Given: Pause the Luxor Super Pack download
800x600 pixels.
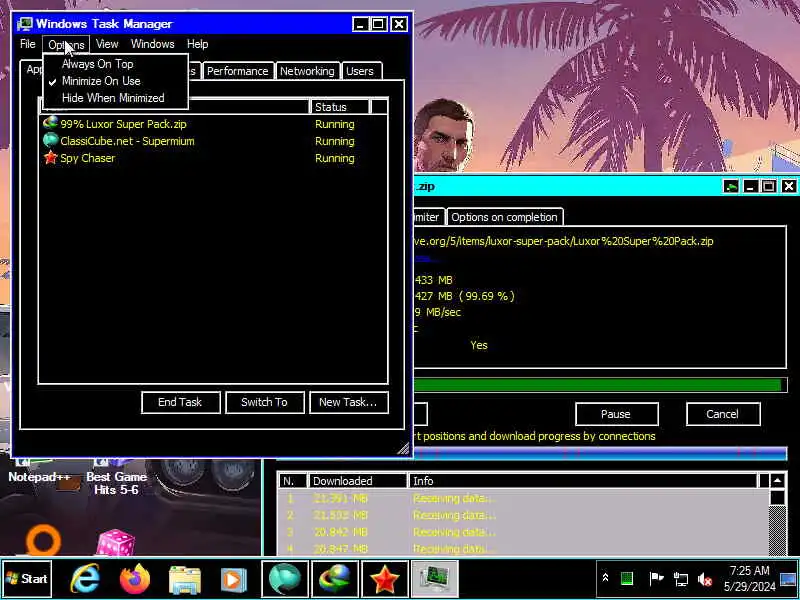Looking at the screenshot, I should (616, 414).
